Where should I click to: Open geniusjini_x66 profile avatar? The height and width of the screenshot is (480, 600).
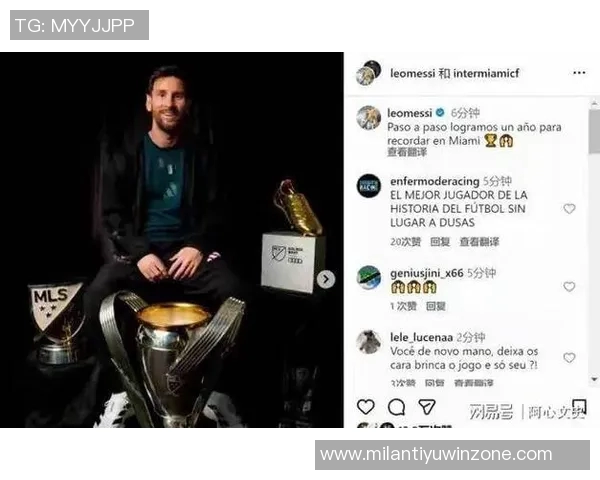pos(369,277)
